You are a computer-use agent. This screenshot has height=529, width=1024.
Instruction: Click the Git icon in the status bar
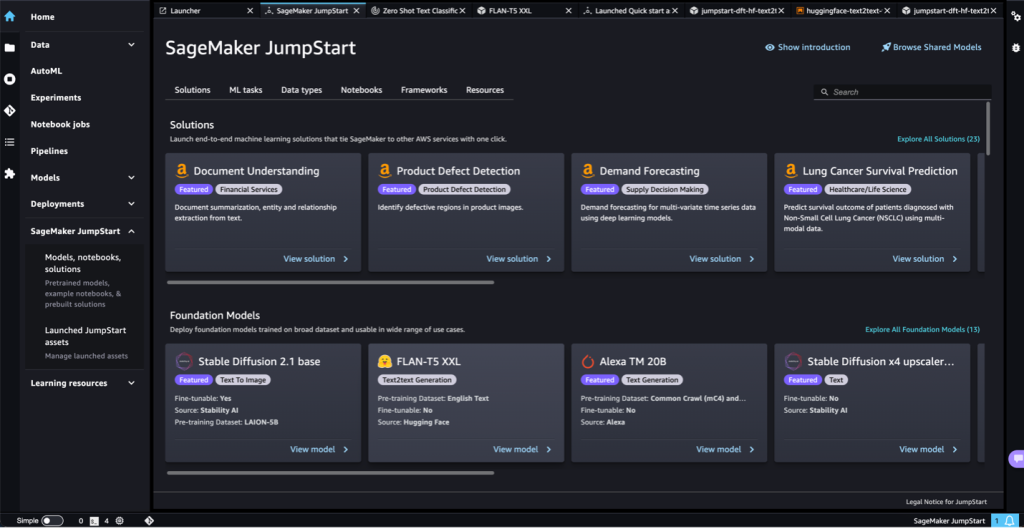click(149, 521)
